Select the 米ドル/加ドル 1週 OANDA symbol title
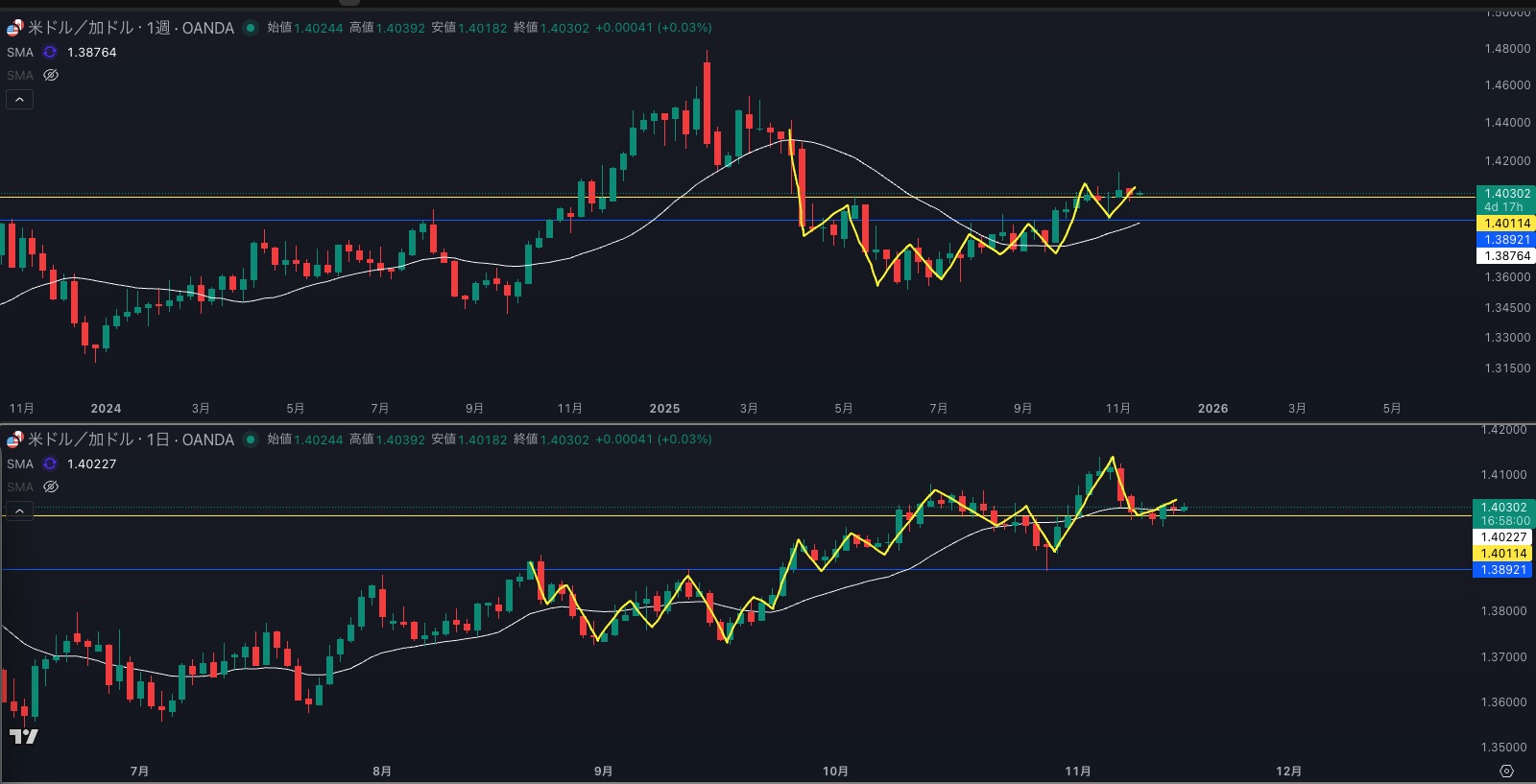The height and width of the screenshot is (784, 1536). pos(131,28)
